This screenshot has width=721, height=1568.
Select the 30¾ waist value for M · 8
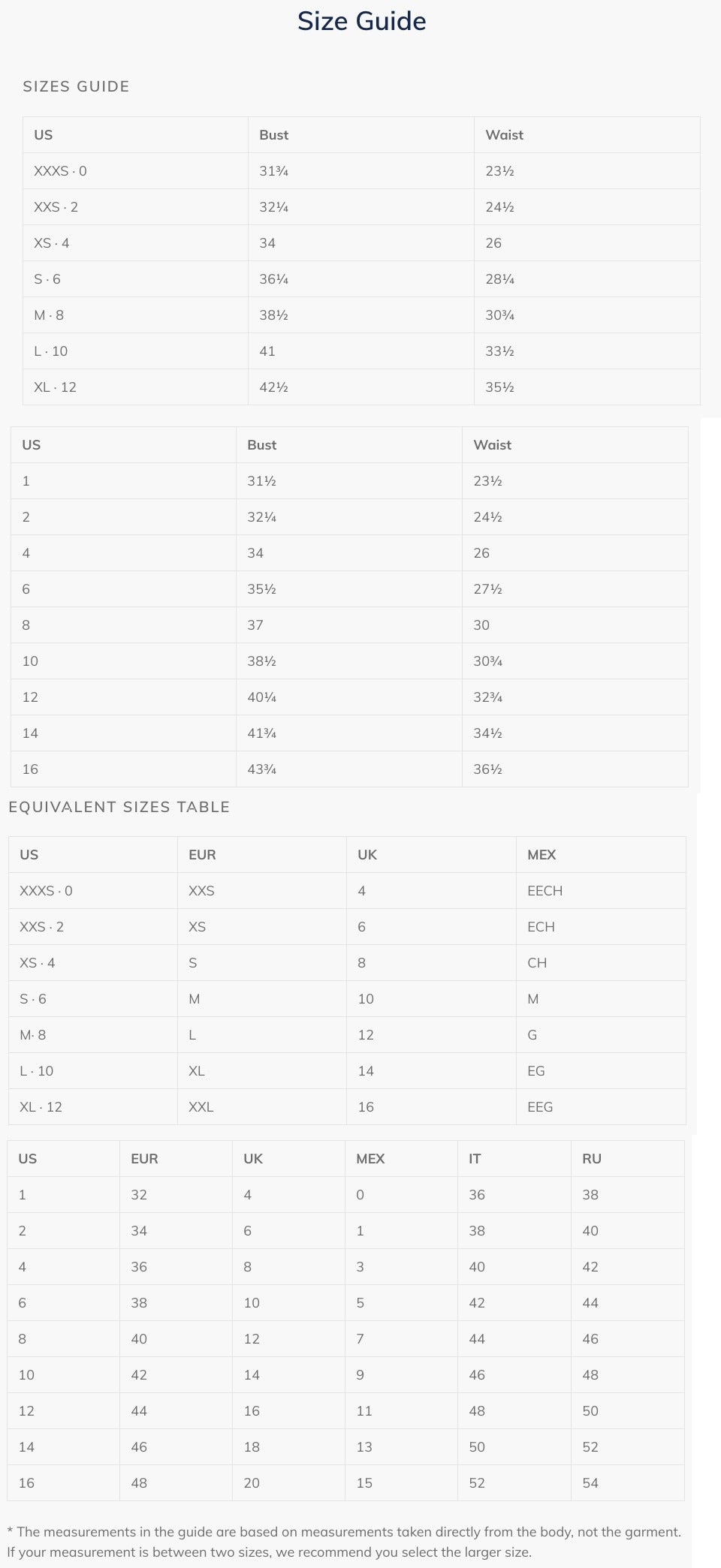pyautogui.click(x=499, y=315)
